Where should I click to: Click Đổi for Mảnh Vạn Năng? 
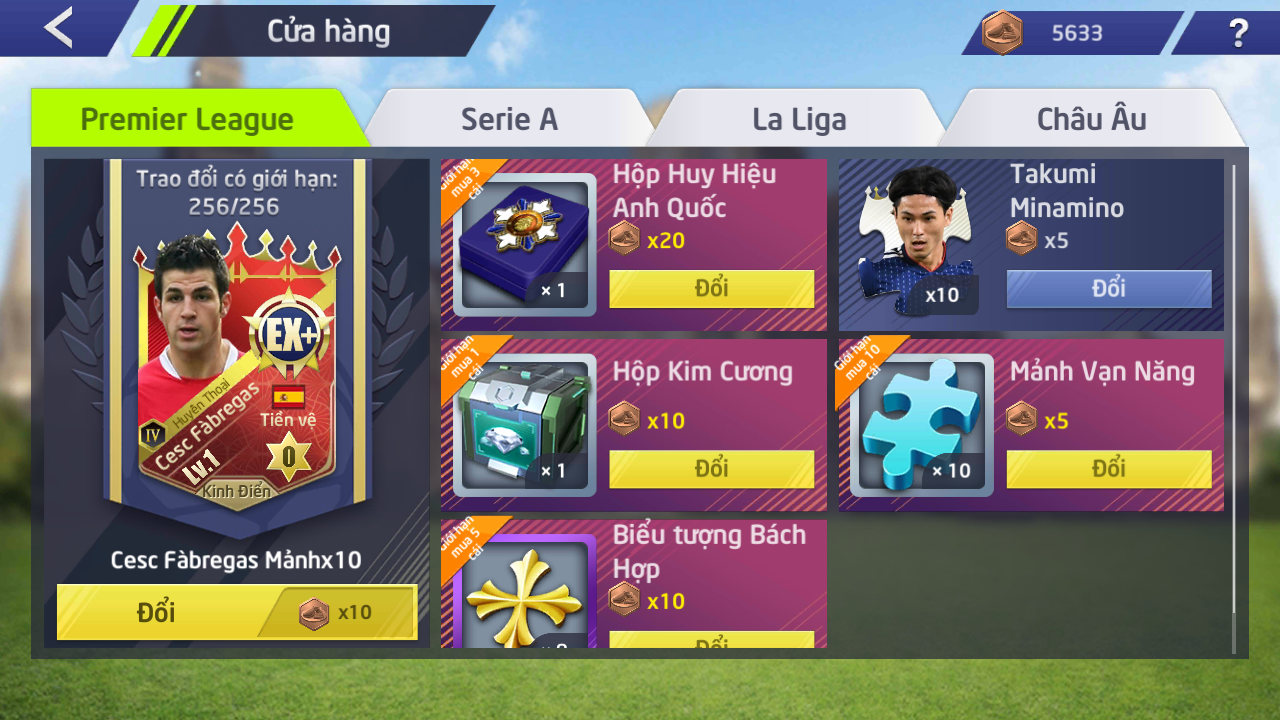pyautogui.click(x=1109, y=469)
